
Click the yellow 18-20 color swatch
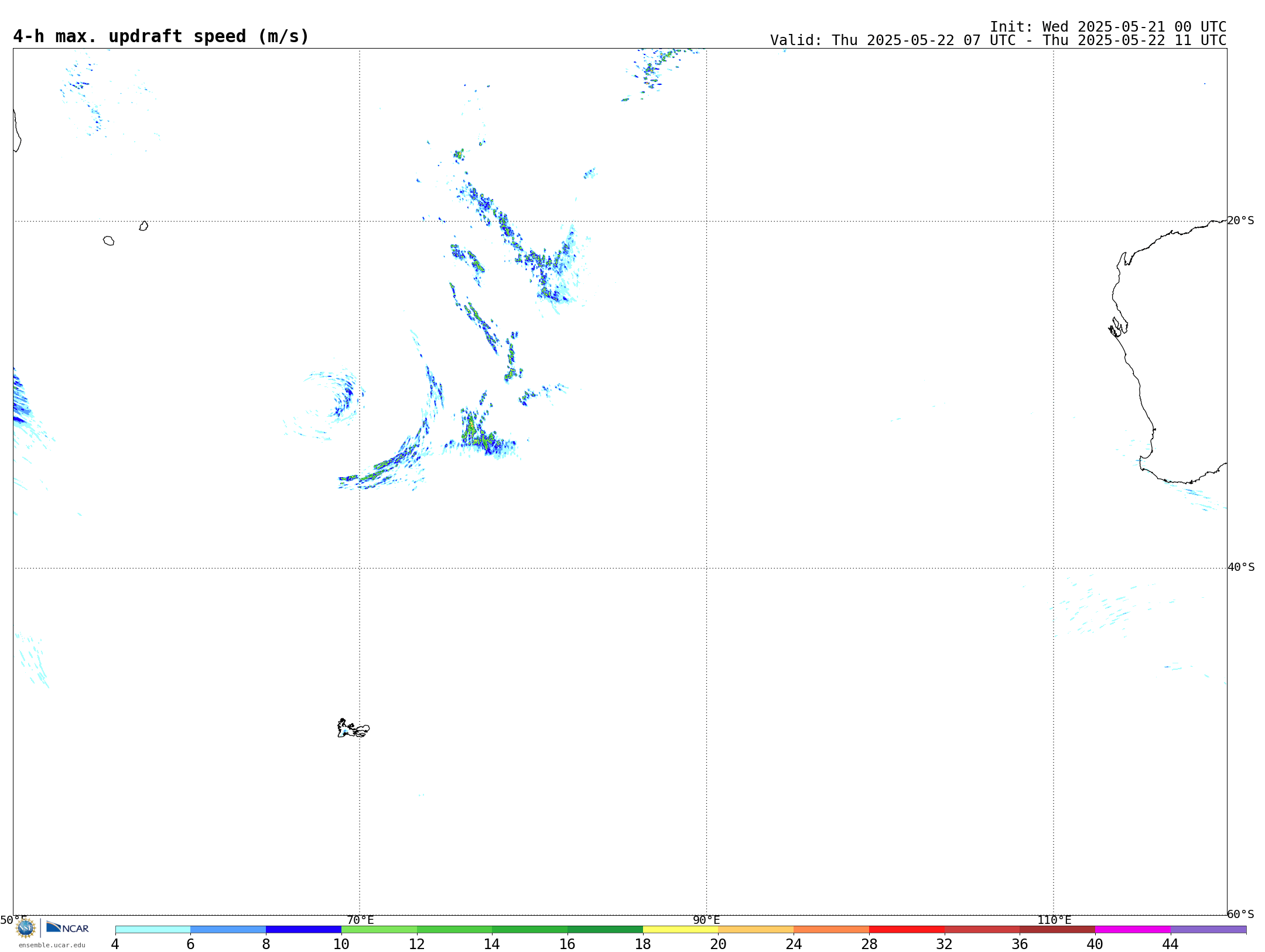point(681,930)
